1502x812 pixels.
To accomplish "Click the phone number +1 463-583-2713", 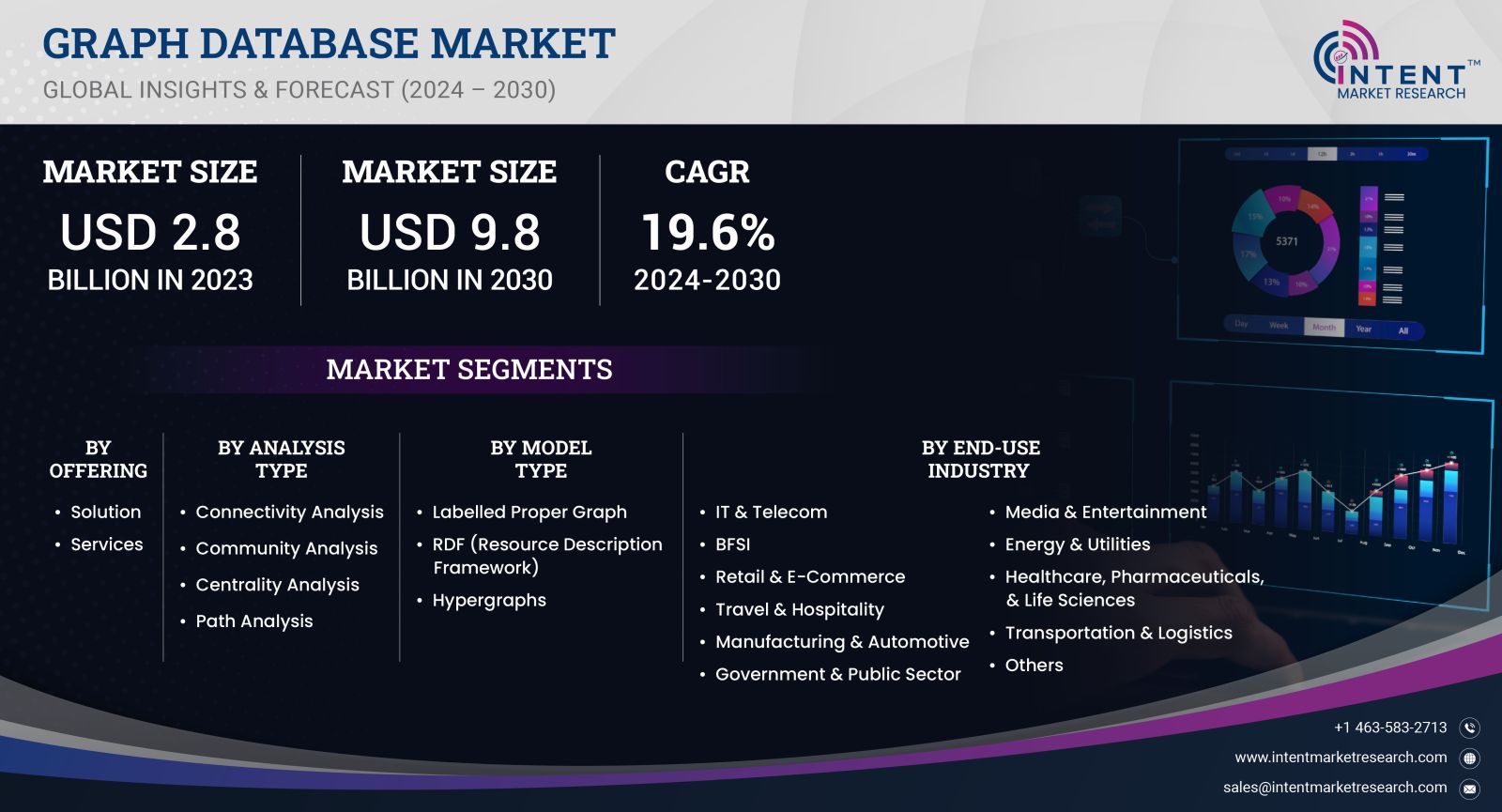I will (1390, 728).
